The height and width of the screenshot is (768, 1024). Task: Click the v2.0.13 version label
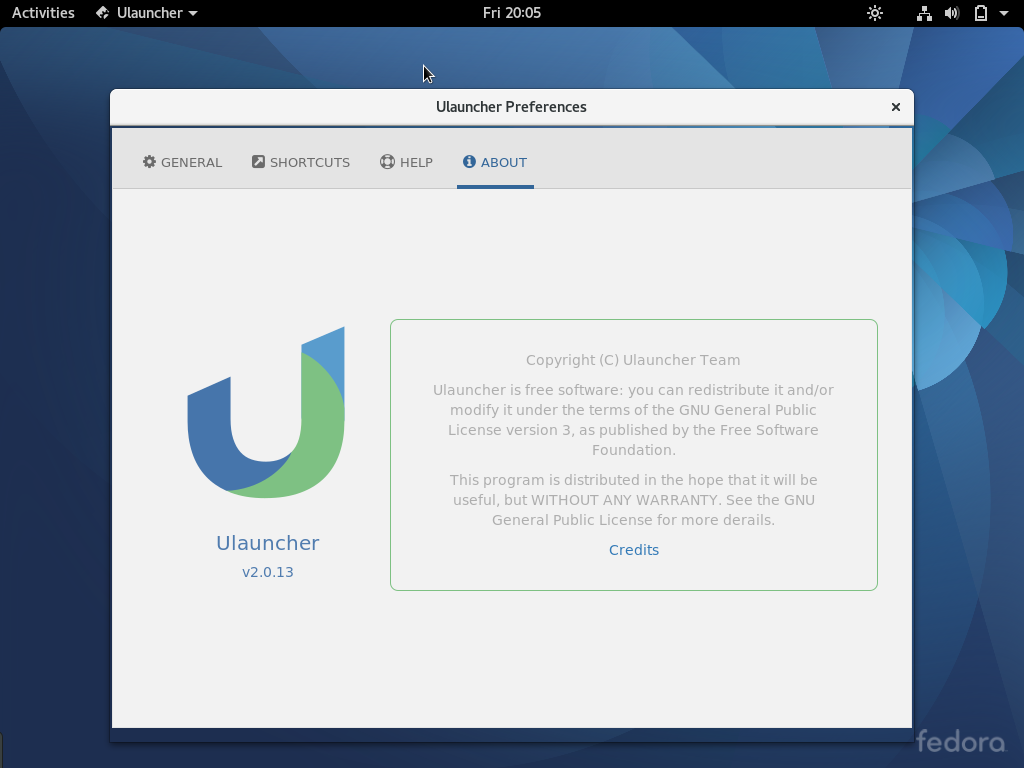point(268,572)
